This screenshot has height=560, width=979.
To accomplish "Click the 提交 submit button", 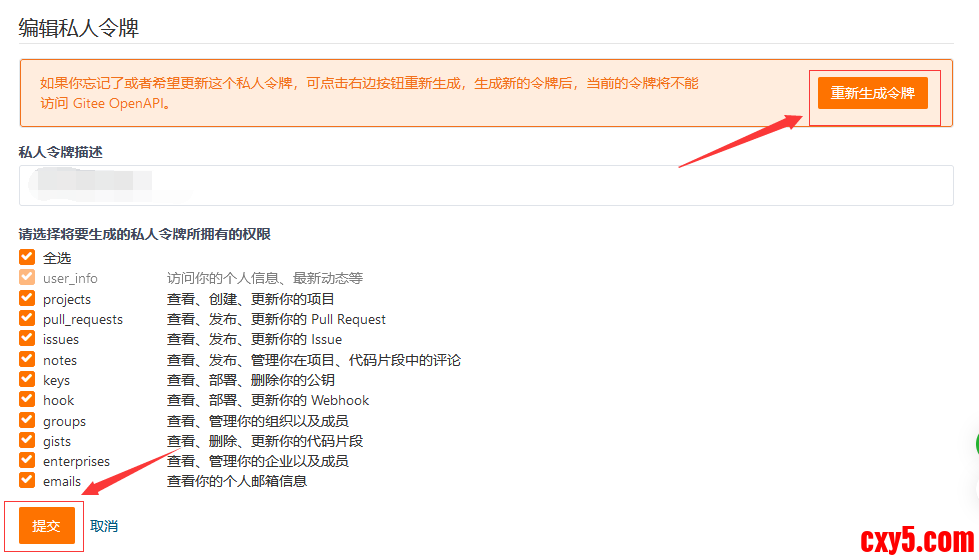I will tap(47, 525).
